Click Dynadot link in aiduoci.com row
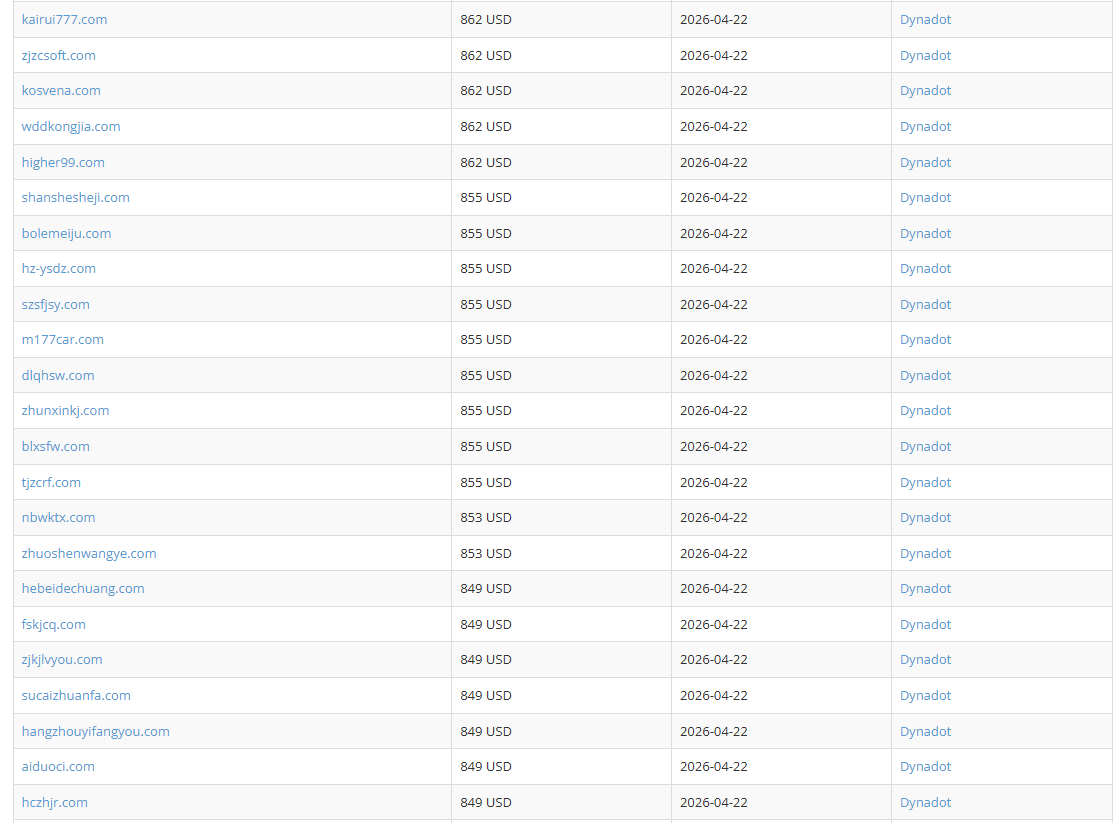 tap(925, 767)
